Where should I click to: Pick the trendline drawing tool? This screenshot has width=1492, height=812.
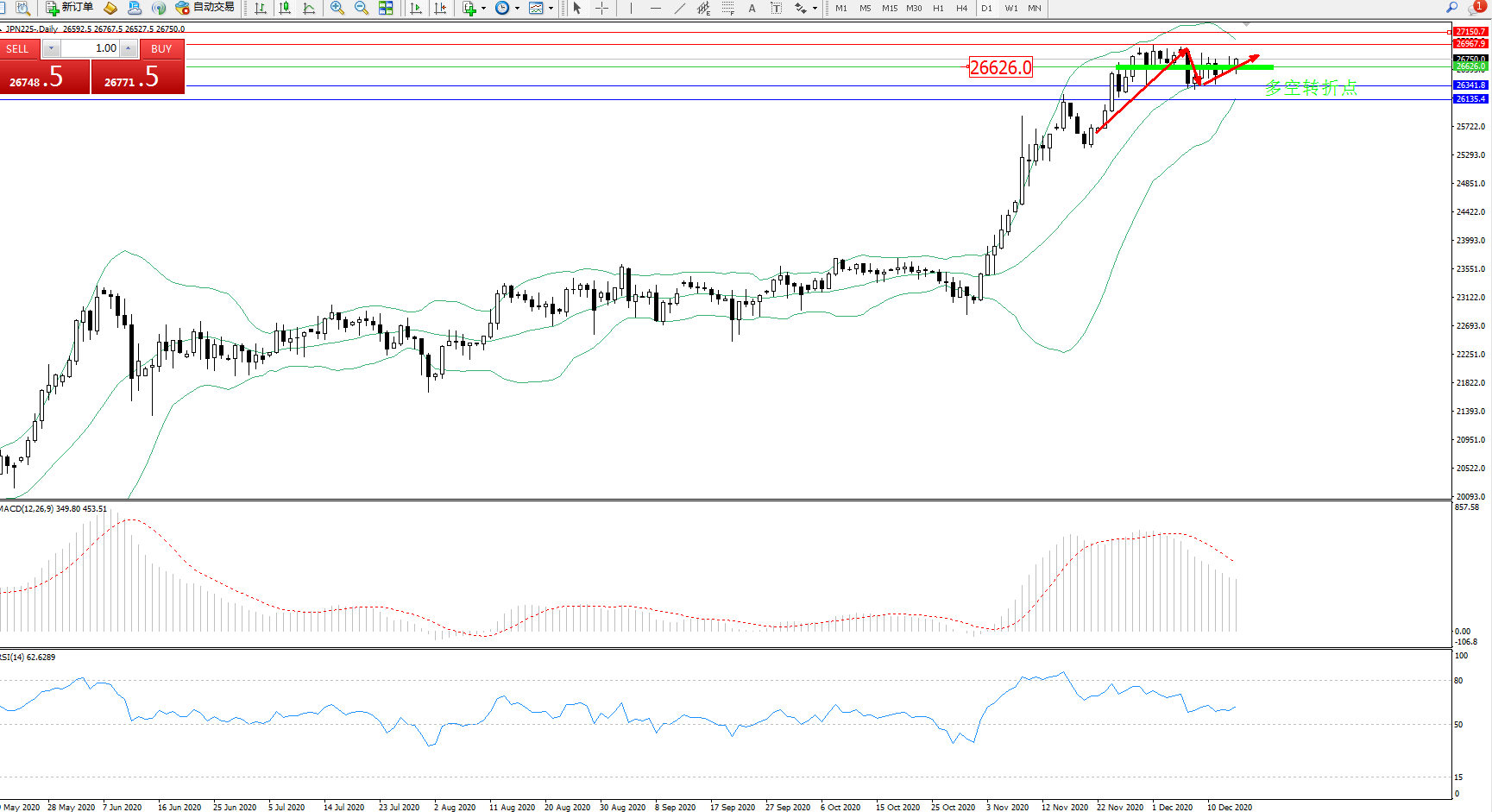[680, 8]
